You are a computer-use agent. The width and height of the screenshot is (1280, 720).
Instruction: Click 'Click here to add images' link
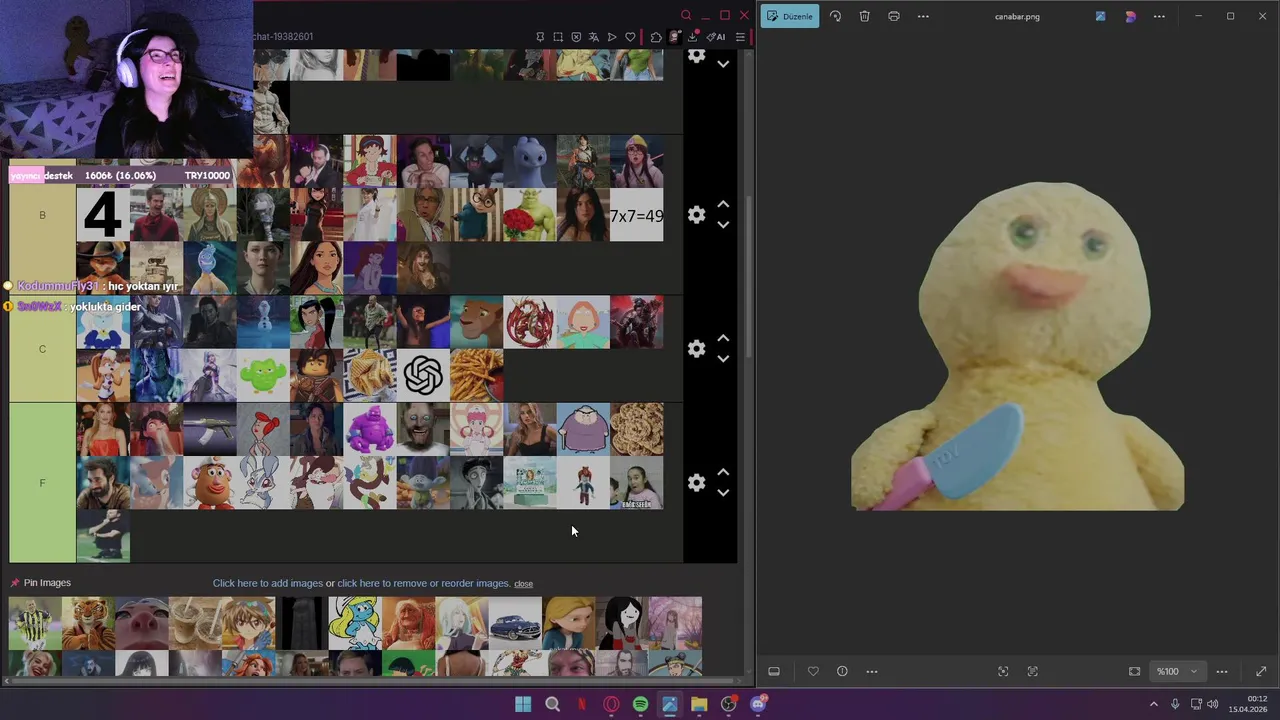coord(267,583)
